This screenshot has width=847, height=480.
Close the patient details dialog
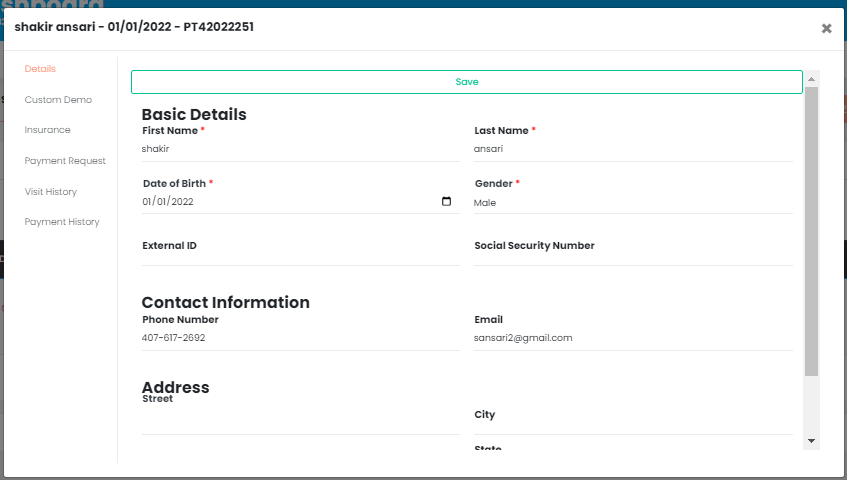coord(826,28)
